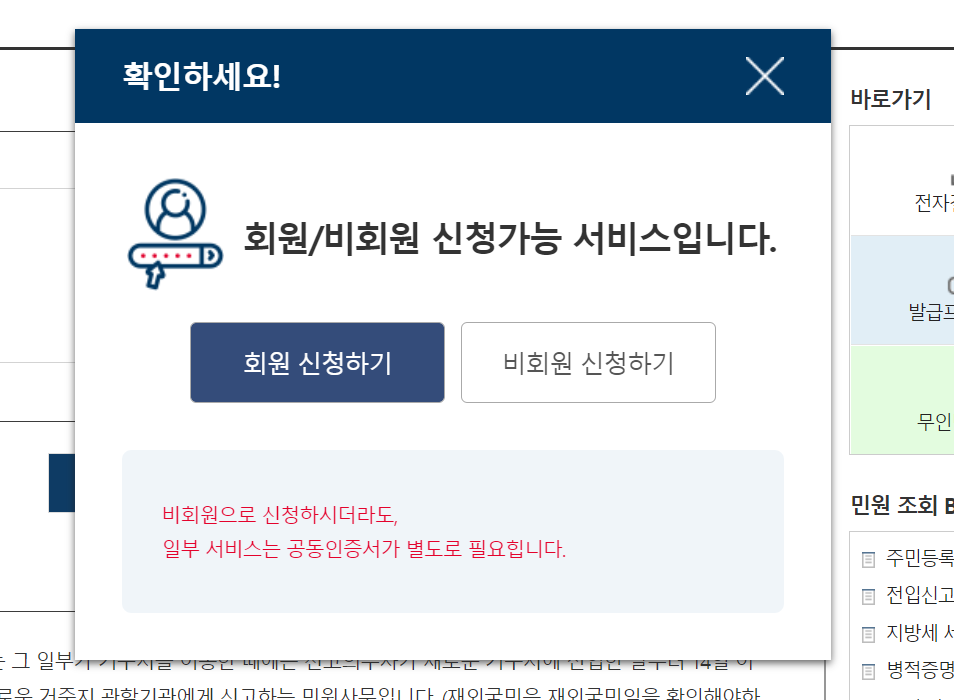Click the 바로가기 sidebar heading

tap(891, 99)
